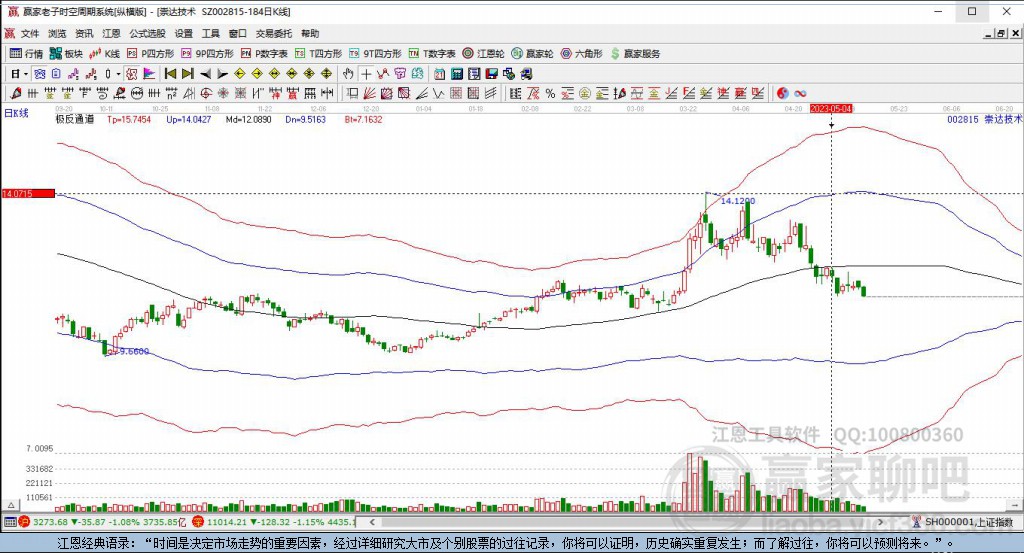Viewport: 1024px width, 553px height.
Task: Click the black right arrow icon
Action: tap(223, 74)
